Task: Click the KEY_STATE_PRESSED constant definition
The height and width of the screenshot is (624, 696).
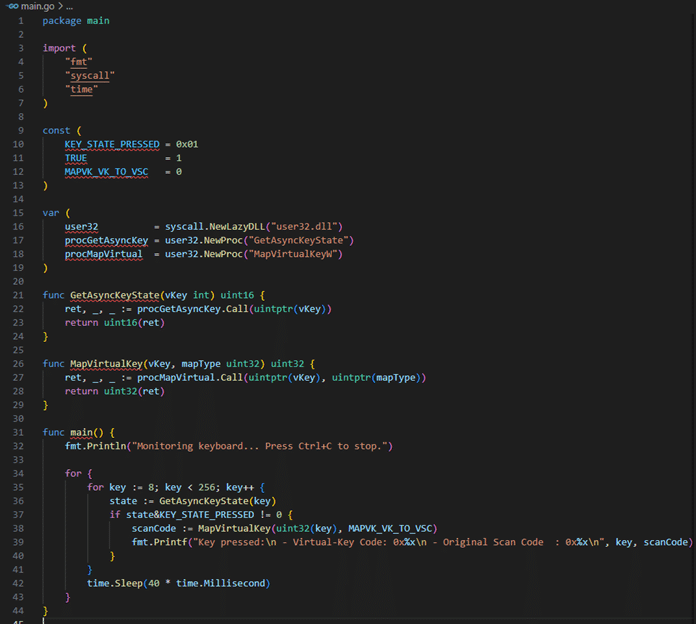Action: pos(111,144)
